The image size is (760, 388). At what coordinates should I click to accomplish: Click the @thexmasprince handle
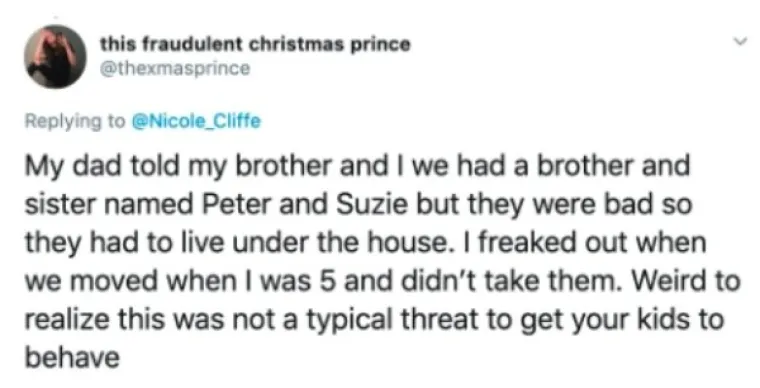pos(175,69)
